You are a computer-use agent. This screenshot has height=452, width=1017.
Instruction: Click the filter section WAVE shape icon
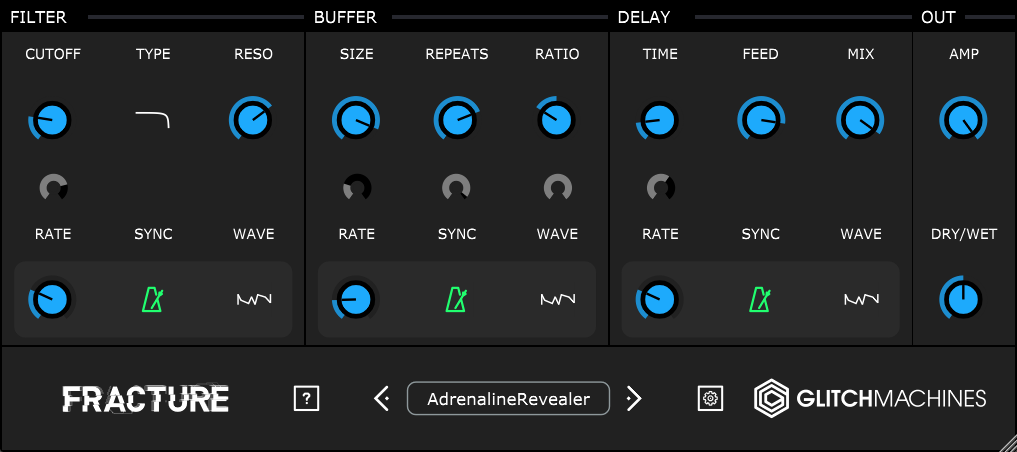(x=254, y=300)
